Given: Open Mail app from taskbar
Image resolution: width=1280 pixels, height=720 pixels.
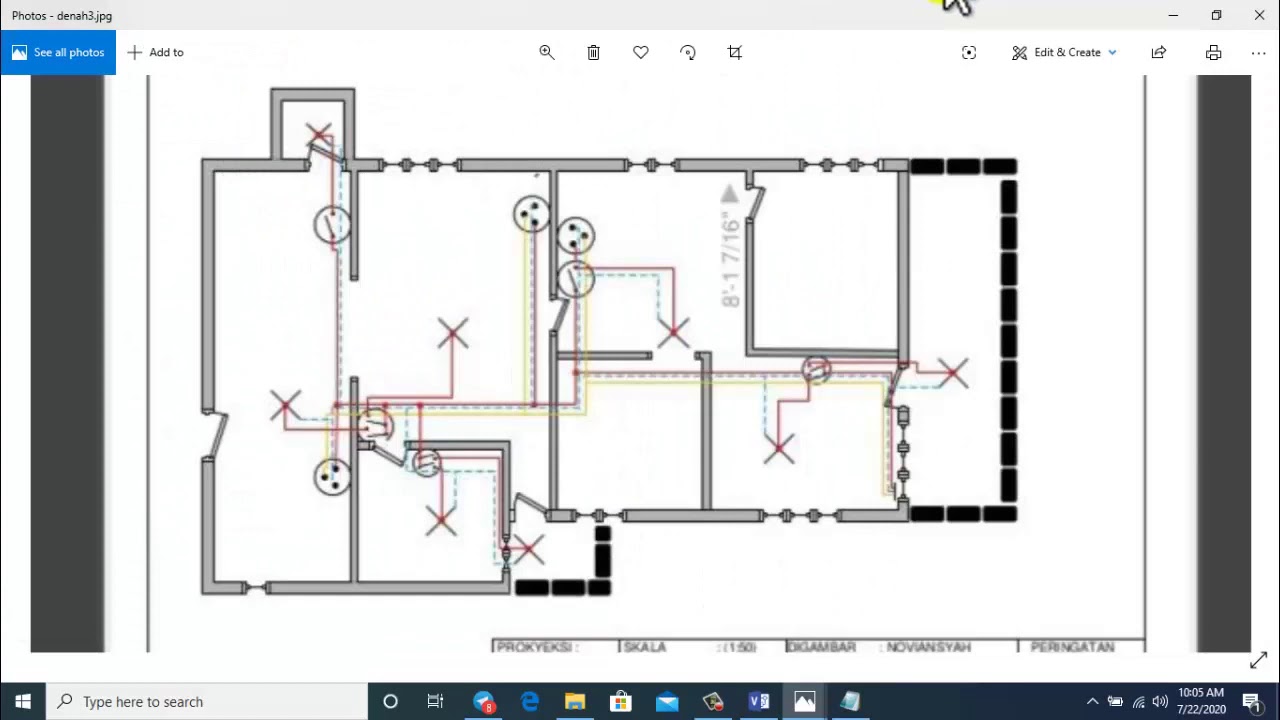Looking at the screenshot, I should (667, 701).
